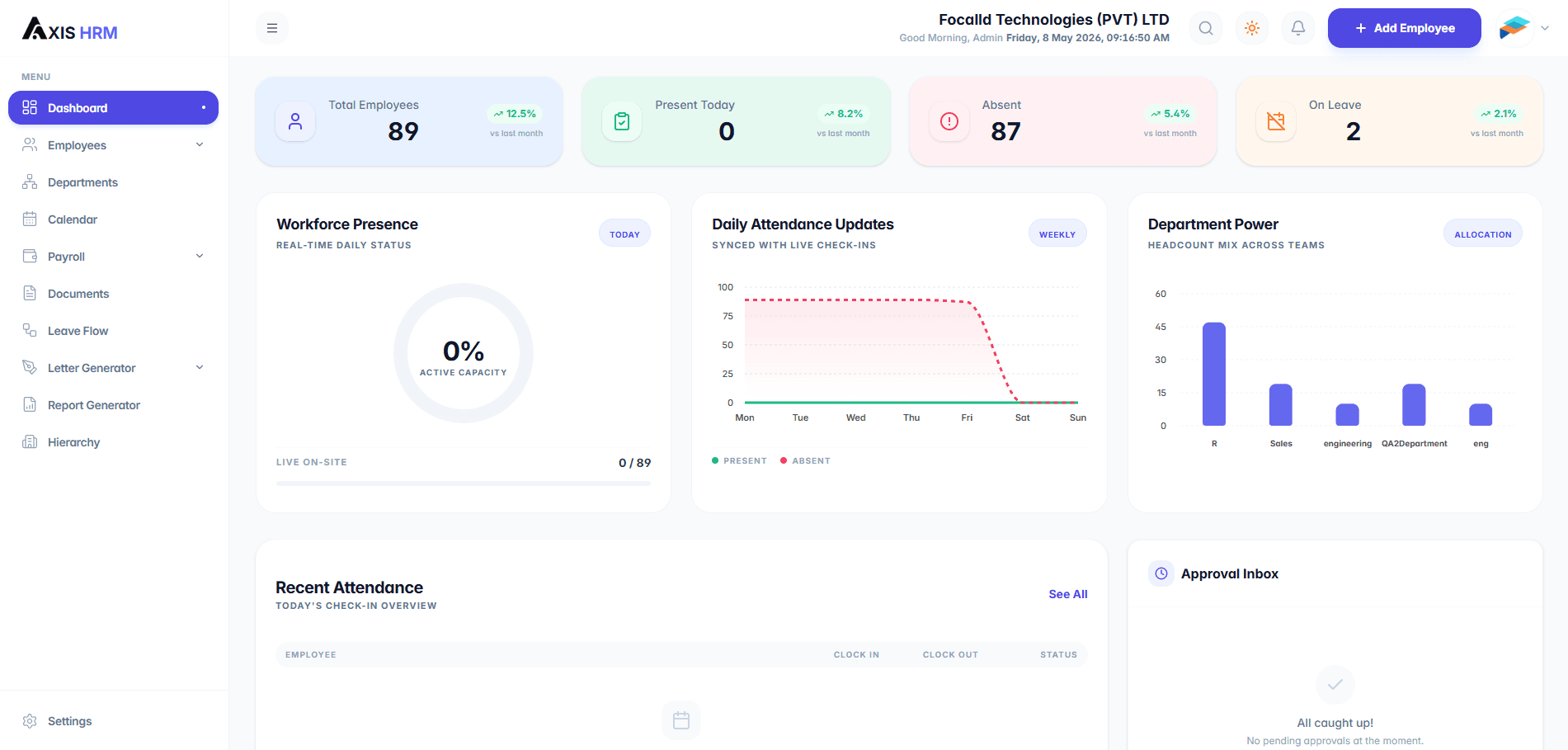Click the TODAY badge on Workforce Presence
This screenshot has width=1568, height=750.
624,234
